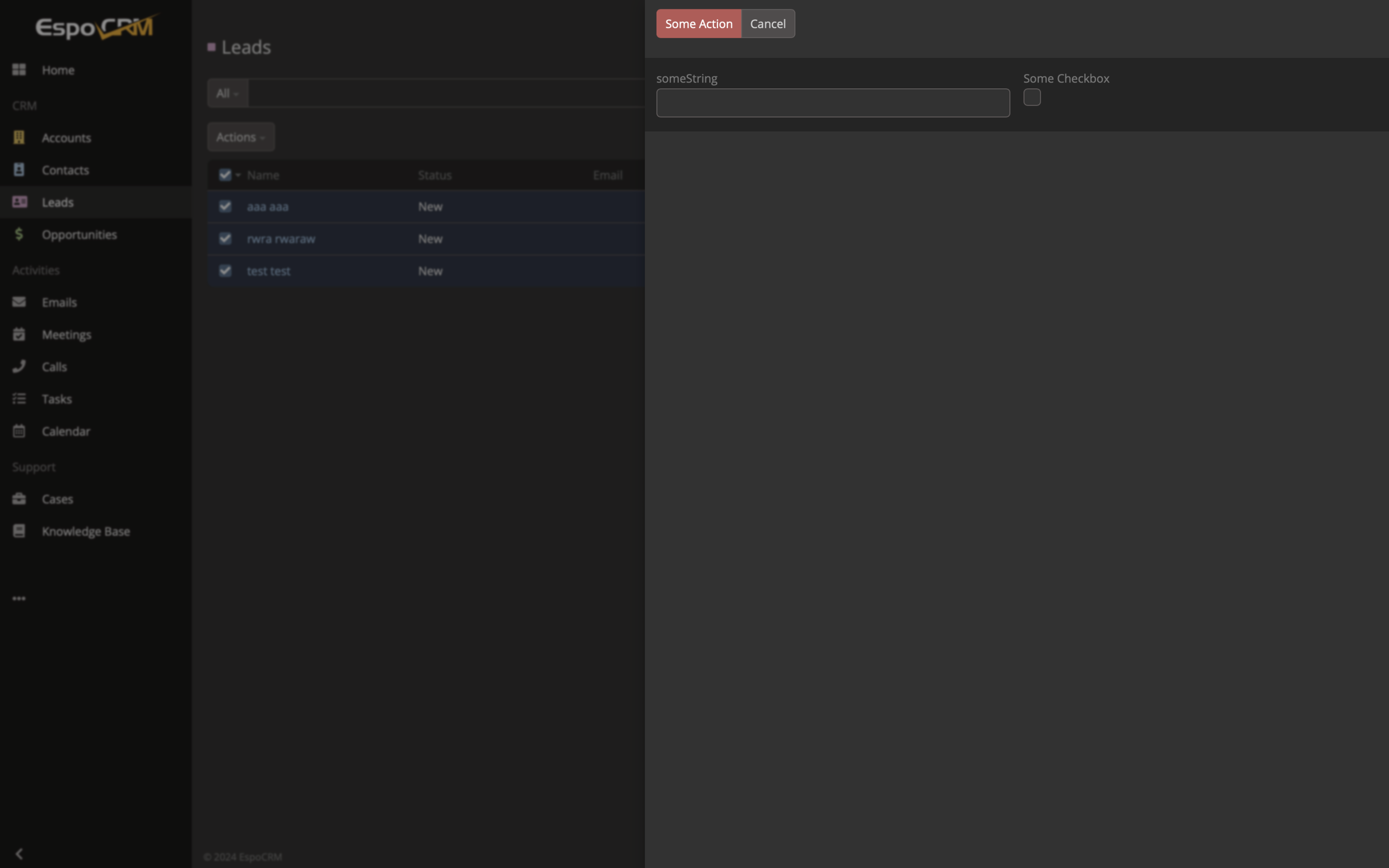
Task: Go to Meetings in sidebar
Action: point(66,335)
